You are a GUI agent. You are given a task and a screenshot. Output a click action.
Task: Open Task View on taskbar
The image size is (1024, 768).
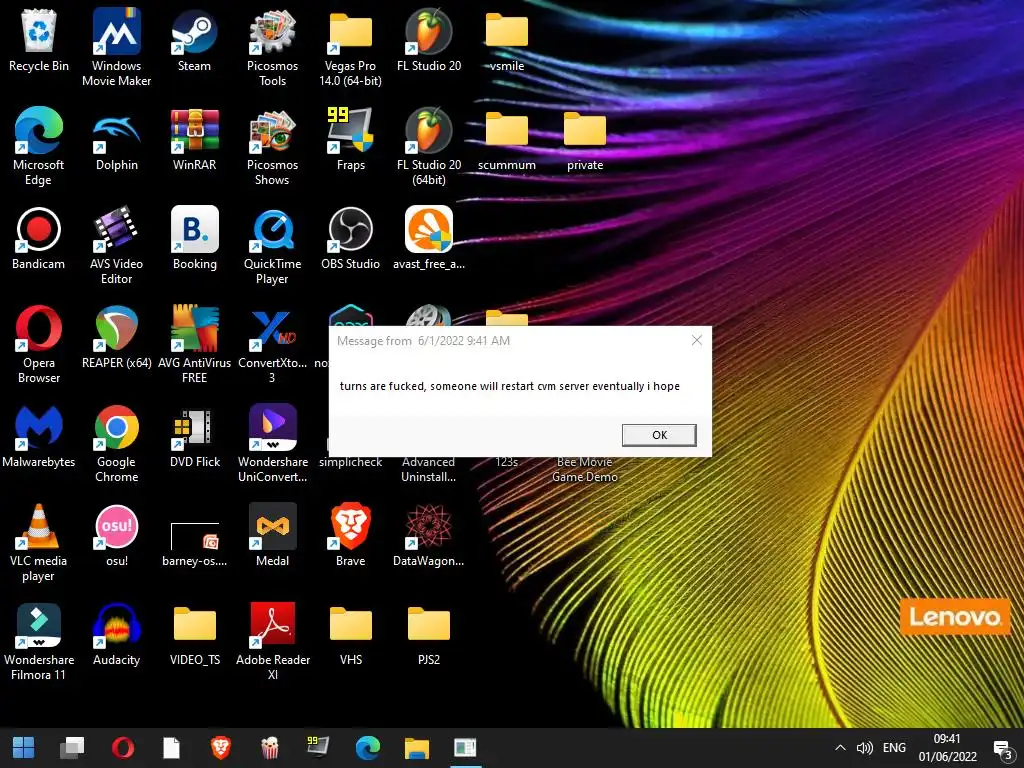[x=72, y=748]
